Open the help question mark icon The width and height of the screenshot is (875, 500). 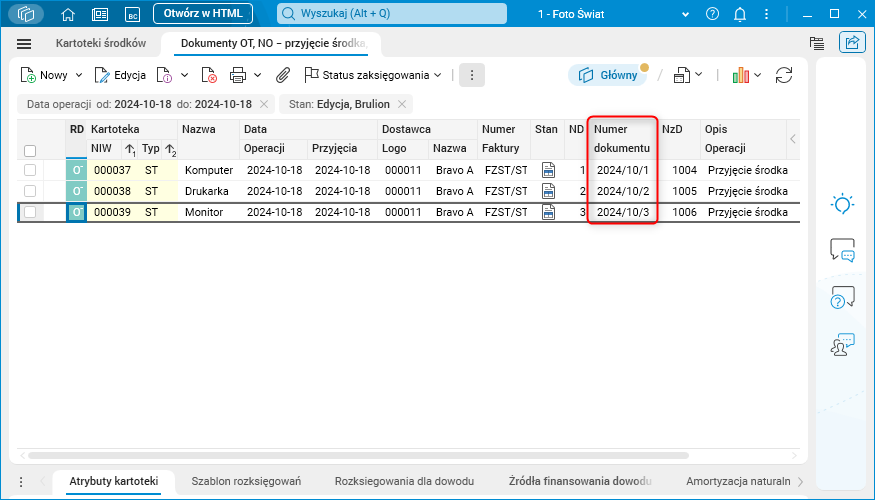(x=712, y=14)
